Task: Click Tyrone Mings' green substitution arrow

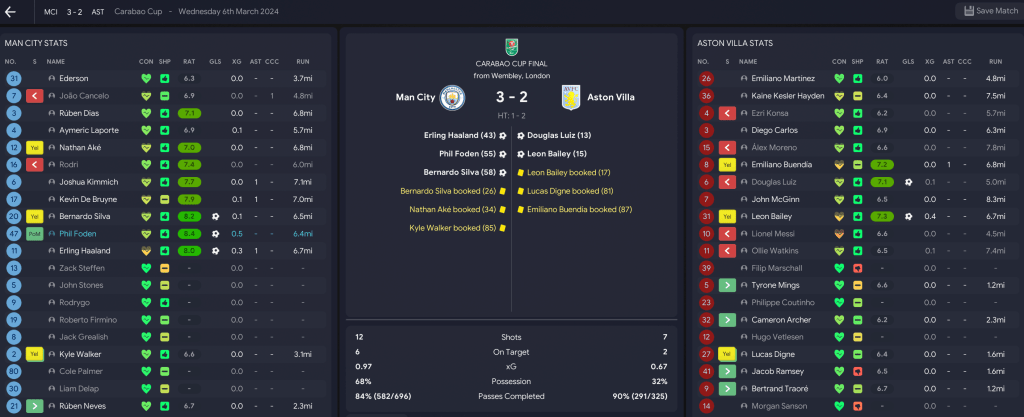Action: 727,285
